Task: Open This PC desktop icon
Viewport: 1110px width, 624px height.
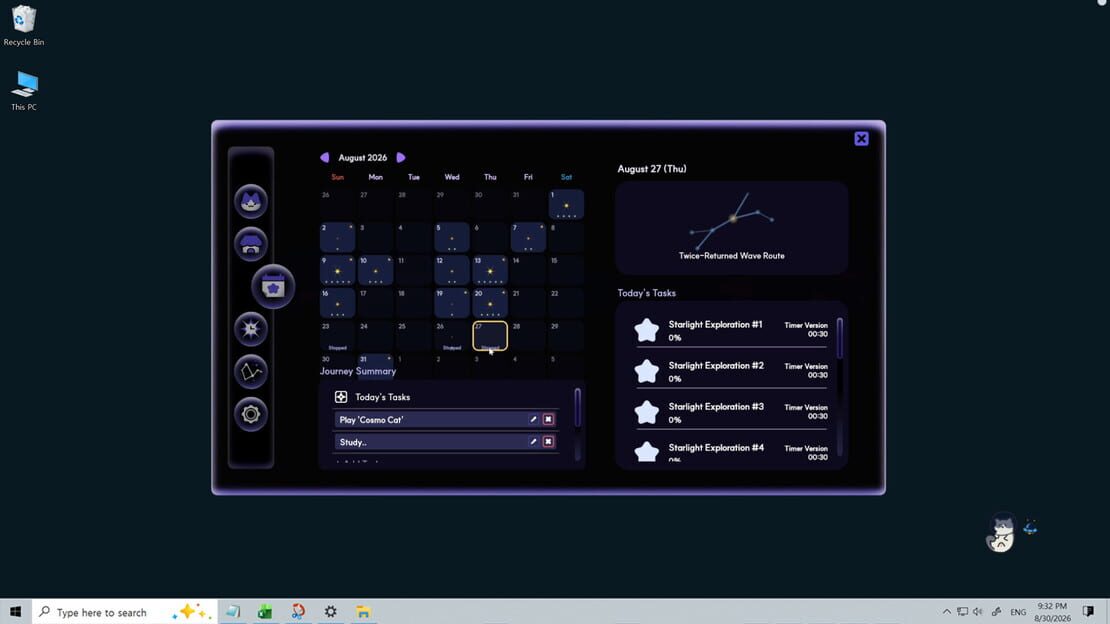Action: 23,91
